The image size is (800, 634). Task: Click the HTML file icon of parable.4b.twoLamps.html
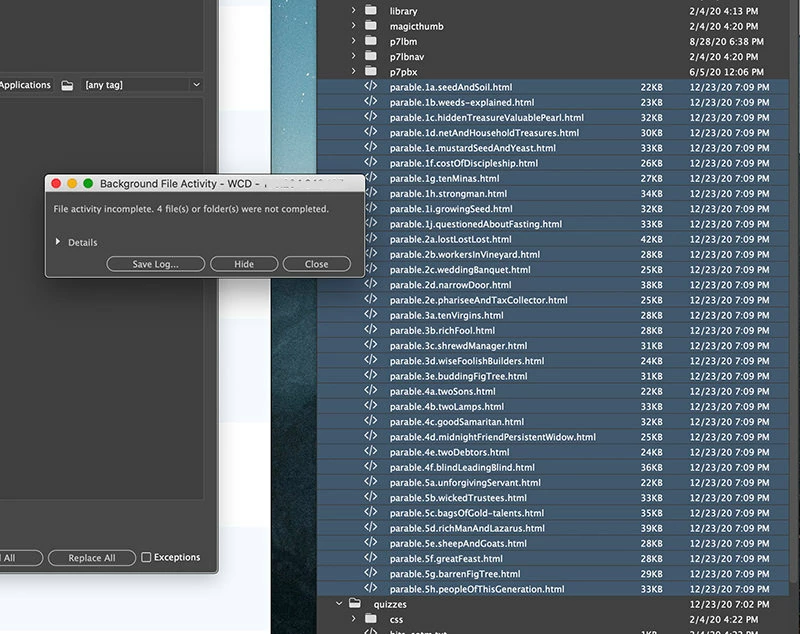pyautogui.click(x=371, y=406)
